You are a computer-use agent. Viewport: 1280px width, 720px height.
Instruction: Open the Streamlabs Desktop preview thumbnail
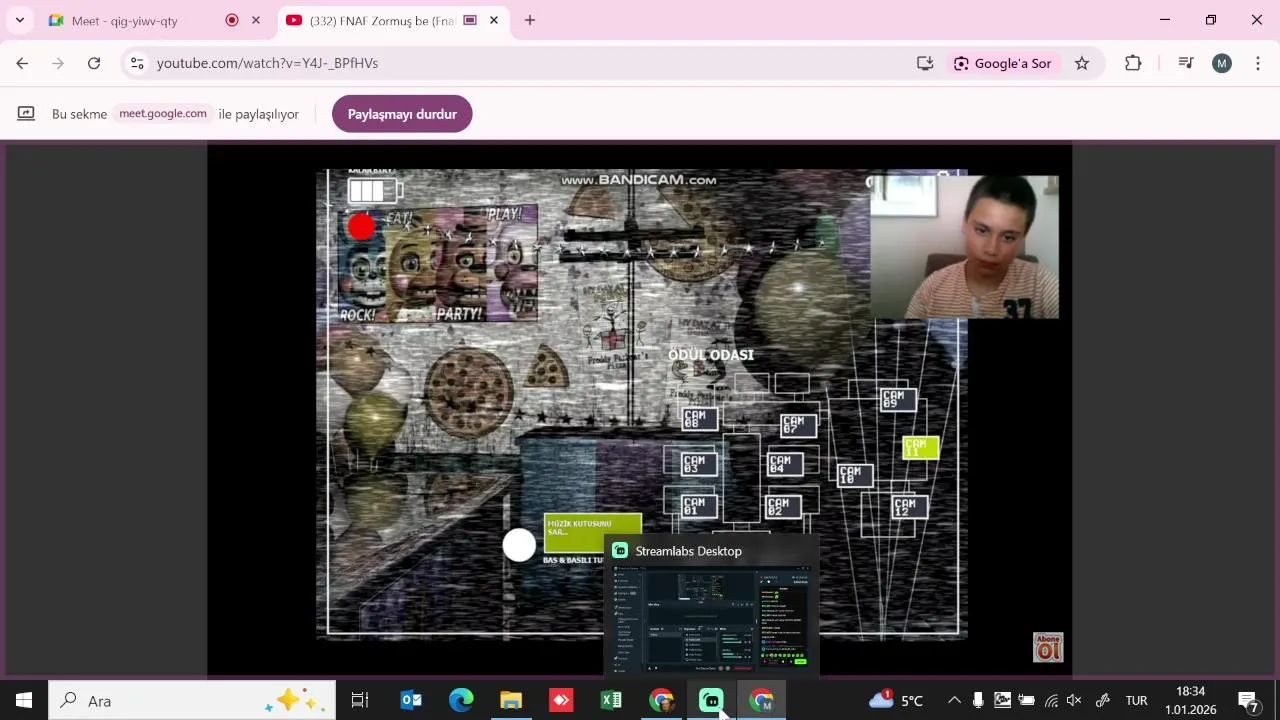coord(711,619)
